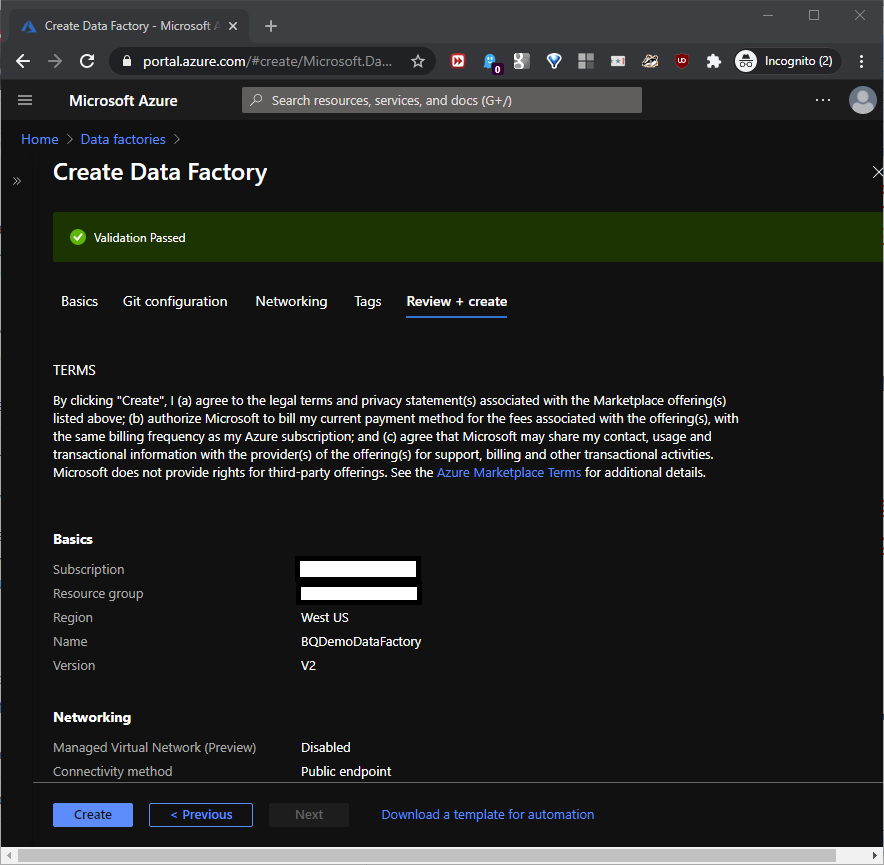Open Download a template for automation link
Image resolution: width=884 pixels, height=865 pixels.
point(488,814)
